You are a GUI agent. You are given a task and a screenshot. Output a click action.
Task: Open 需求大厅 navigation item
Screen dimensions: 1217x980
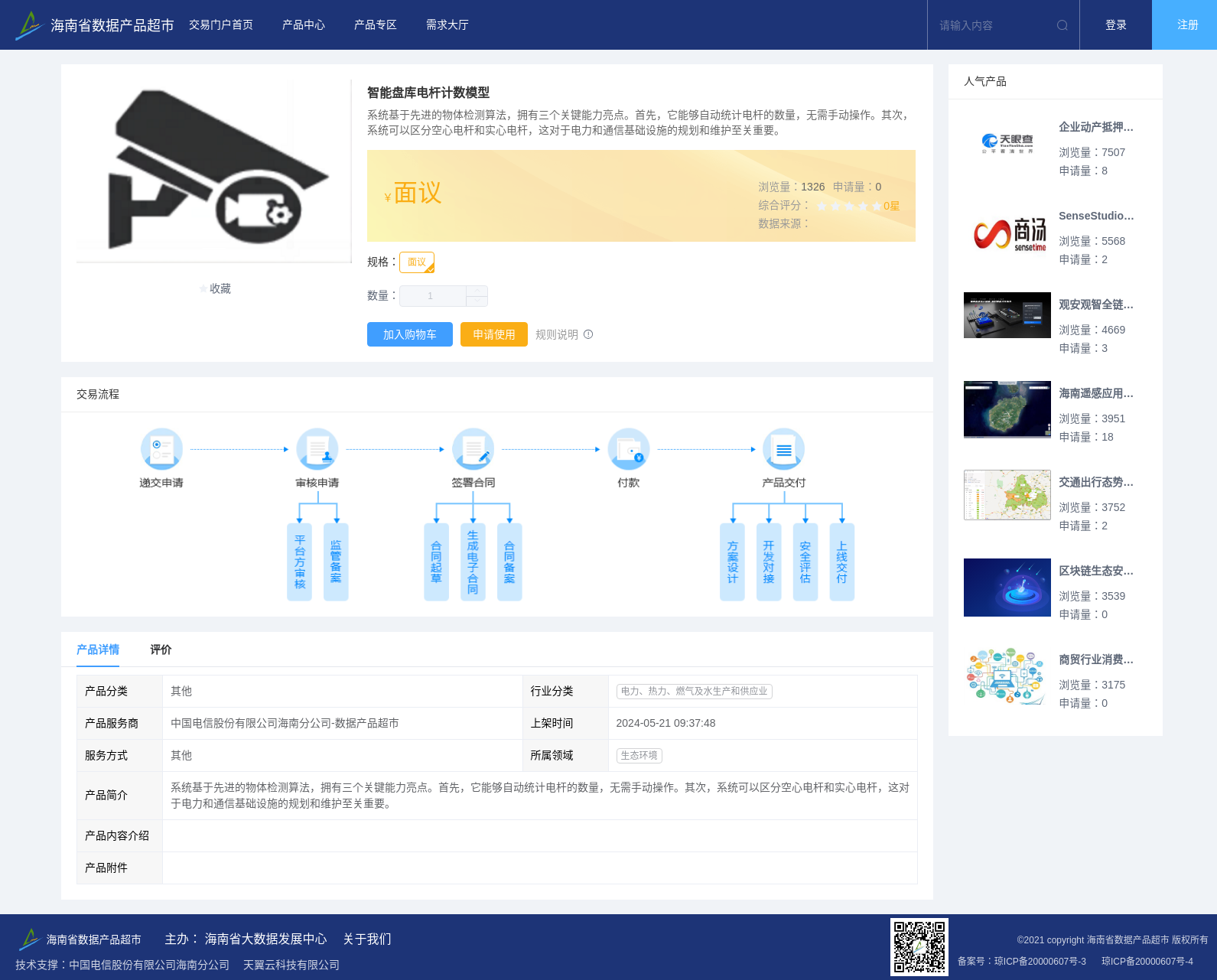tap(447, 25)
